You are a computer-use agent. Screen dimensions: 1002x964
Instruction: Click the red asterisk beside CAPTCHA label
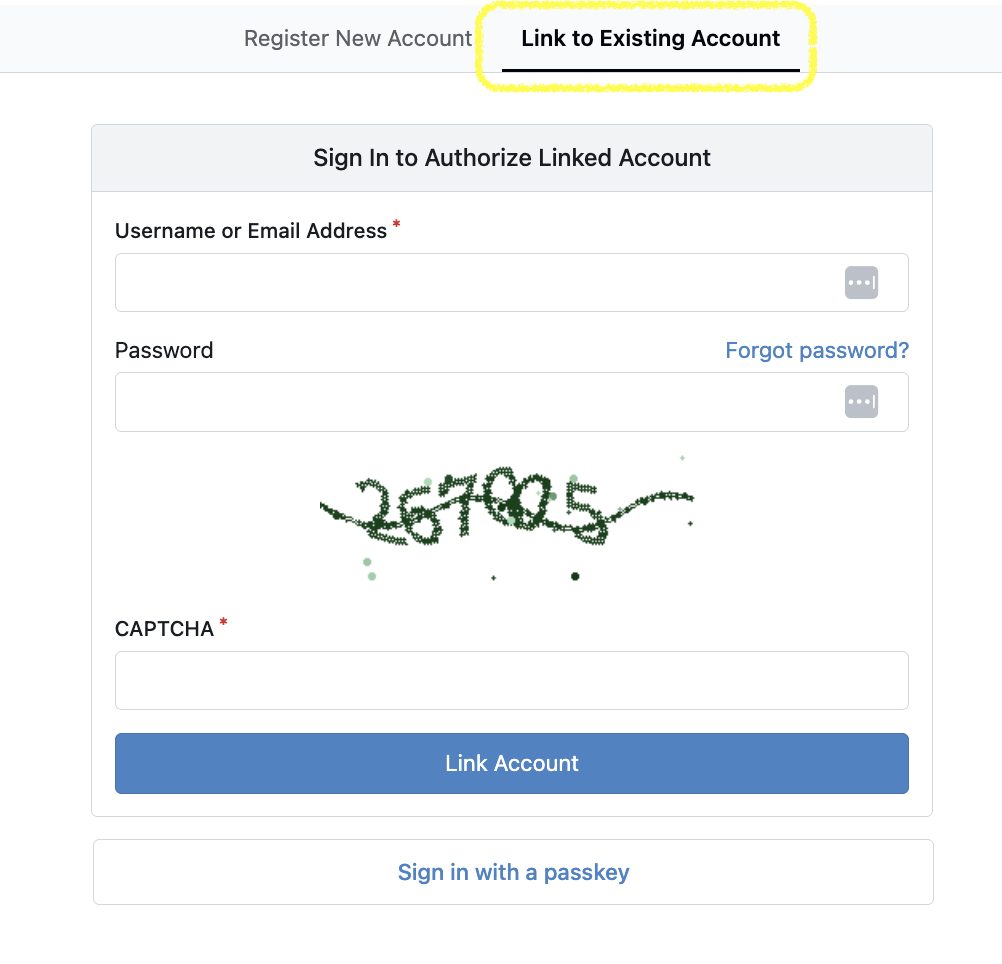coord(223,623)
